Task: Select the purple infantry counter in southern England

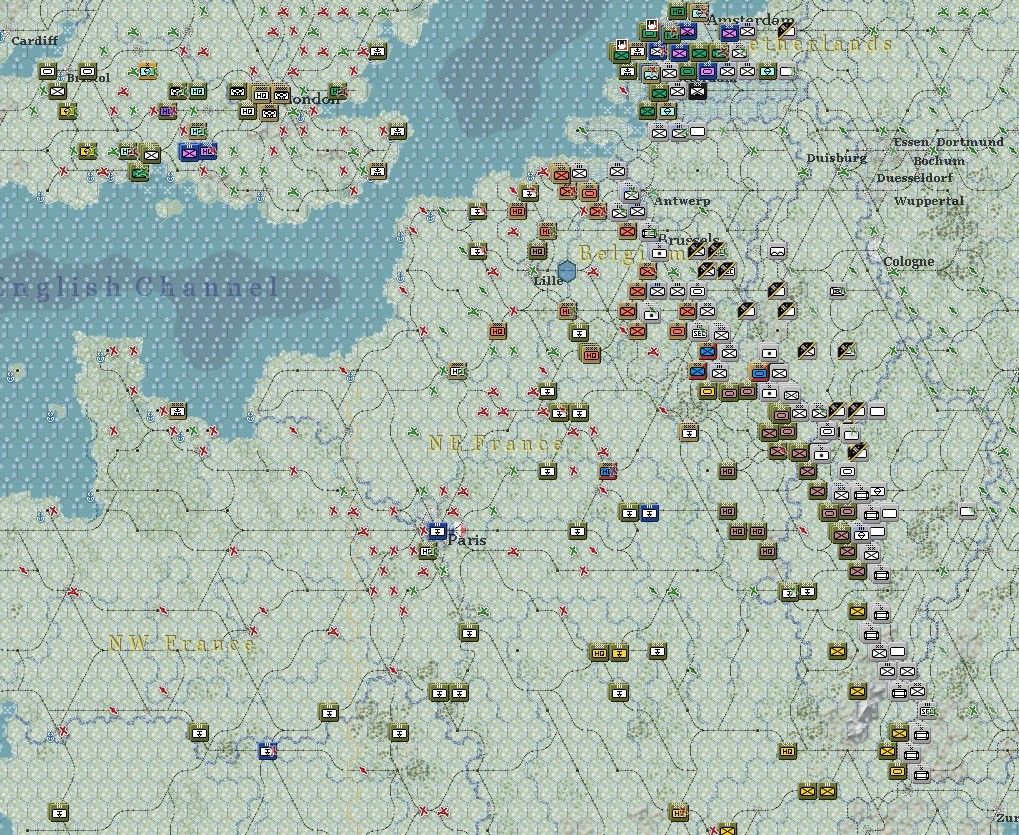Action: (x=189, y=153)
